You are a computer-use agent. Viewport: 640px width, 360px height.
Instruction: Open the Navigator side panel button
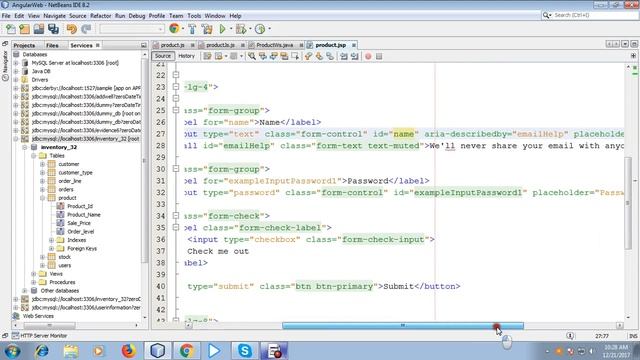(x=5, y=65)
